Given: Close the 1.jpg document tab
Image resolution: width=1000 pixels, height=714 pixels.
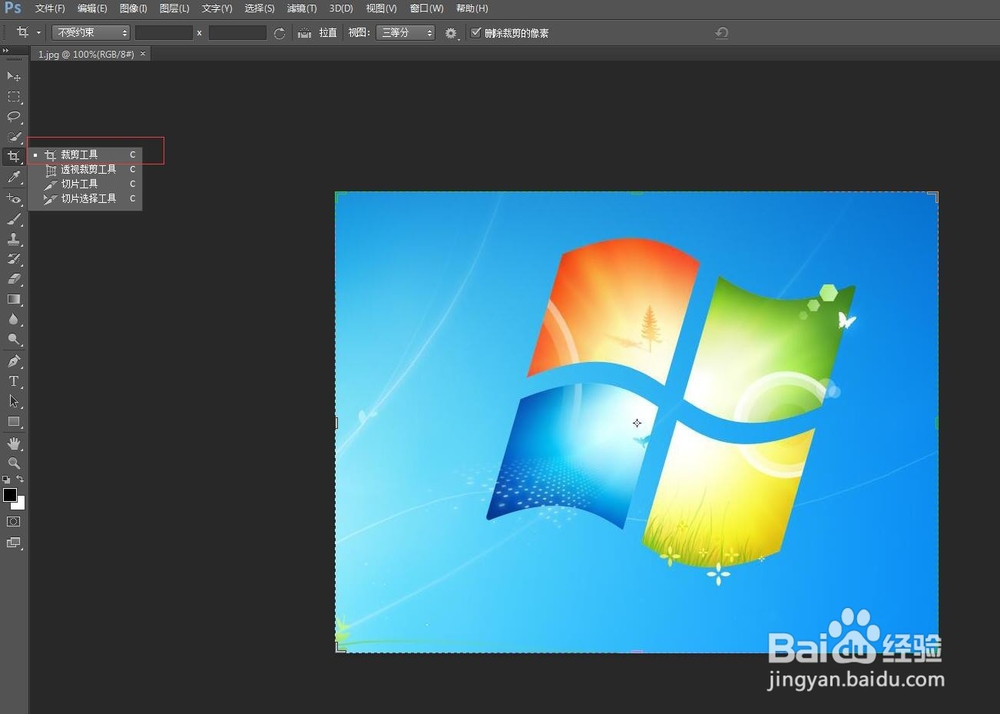Looking at the screenshot, I should (143, 54).
